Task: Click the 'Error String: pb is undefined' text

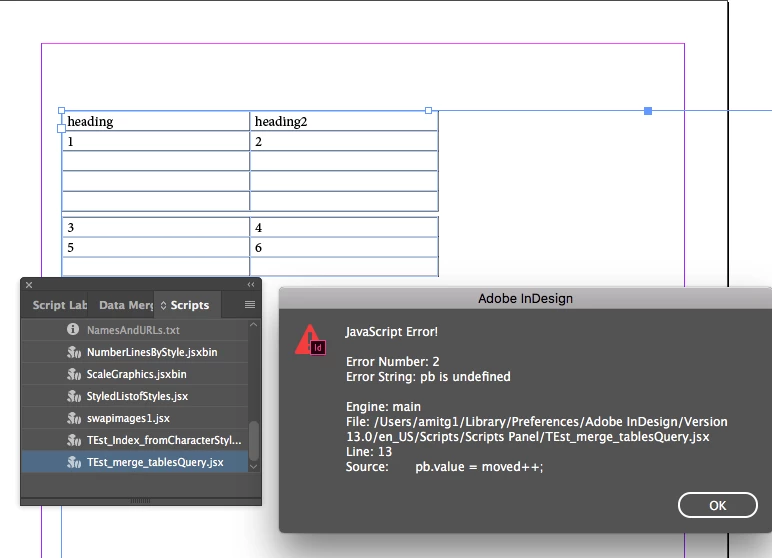Action: [x=428, y=377]
